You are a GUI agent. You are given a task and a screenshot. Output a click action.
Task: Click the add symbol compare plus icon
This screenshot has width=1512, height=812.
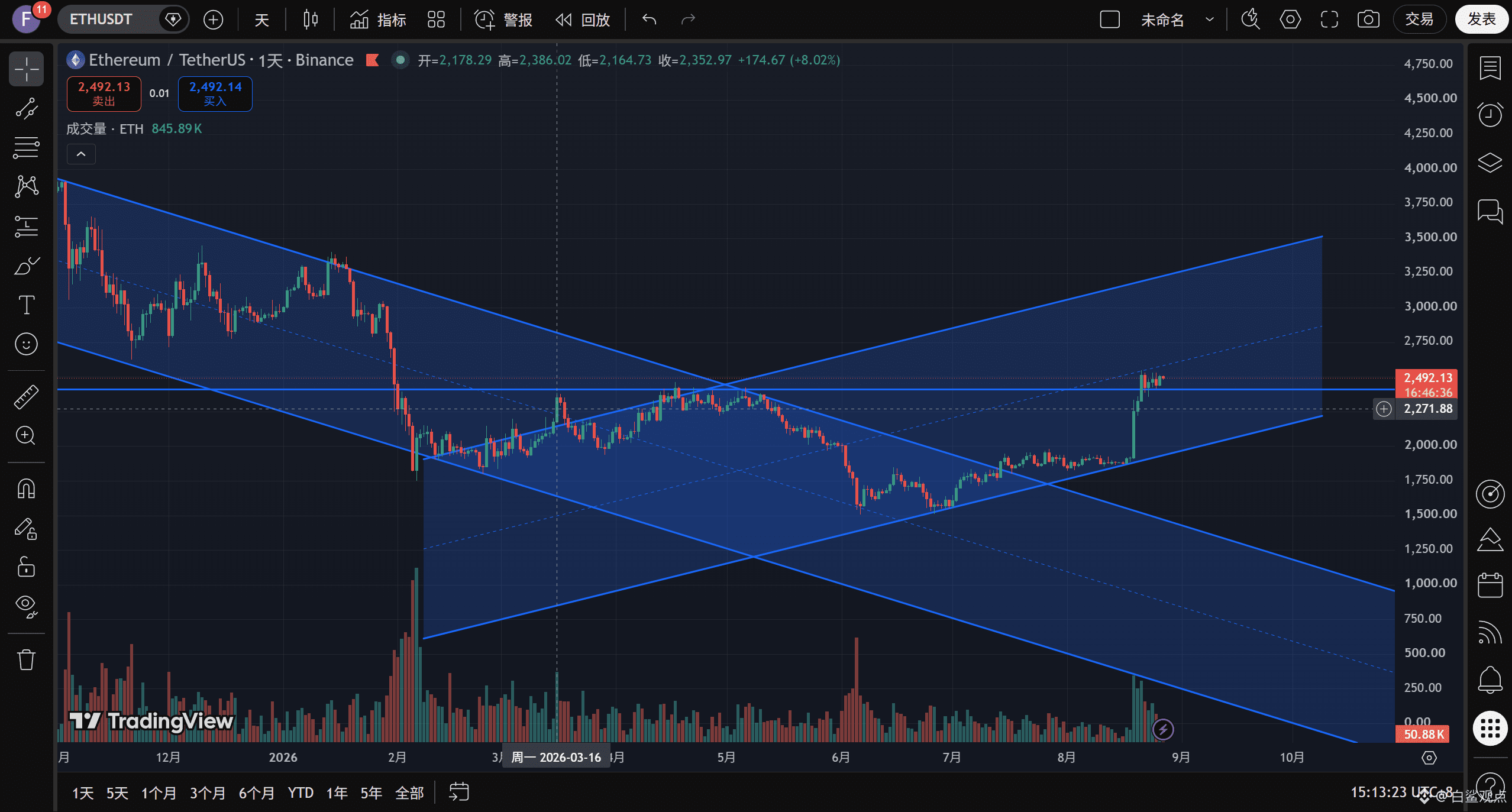[213, 20]
